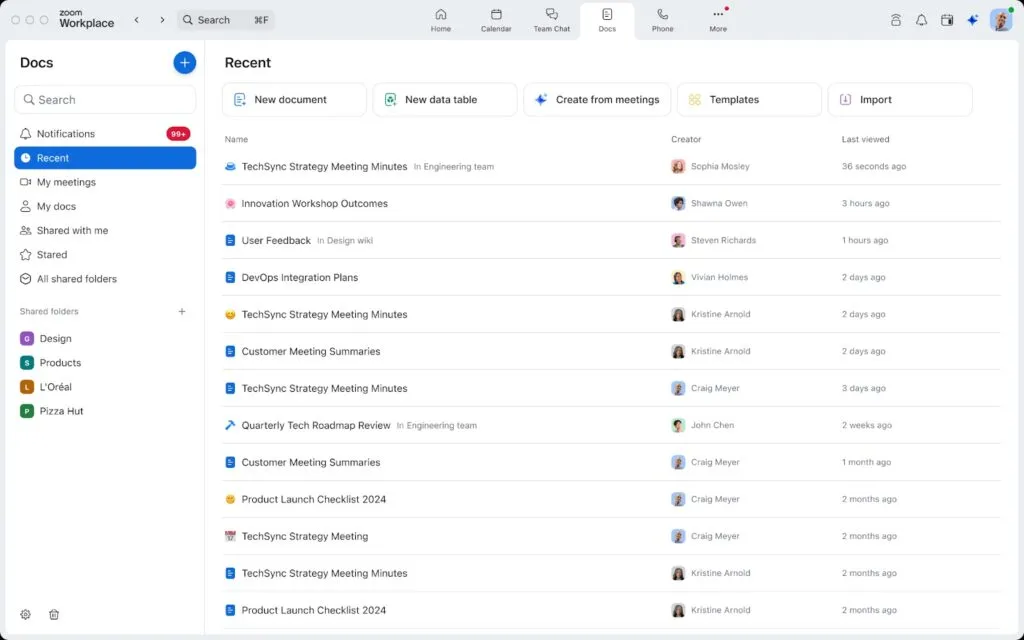Open the notifications bell in top bar

pos(921,20)
